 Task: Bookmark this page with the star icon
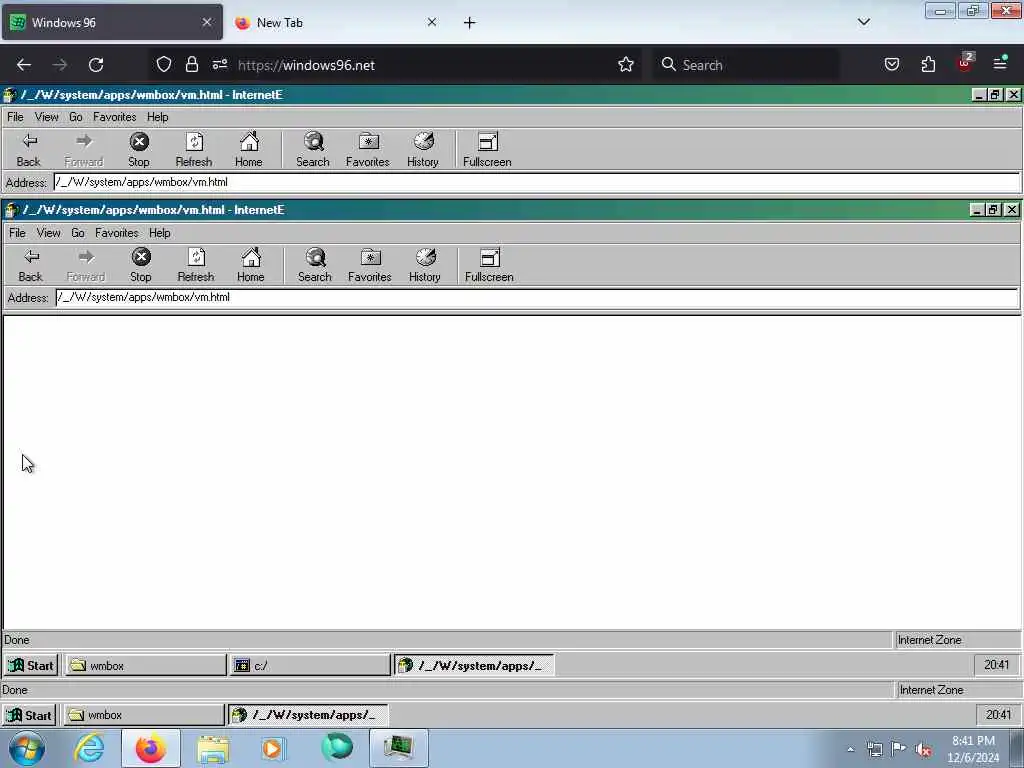pyautogui.click(x=626, y=65)
